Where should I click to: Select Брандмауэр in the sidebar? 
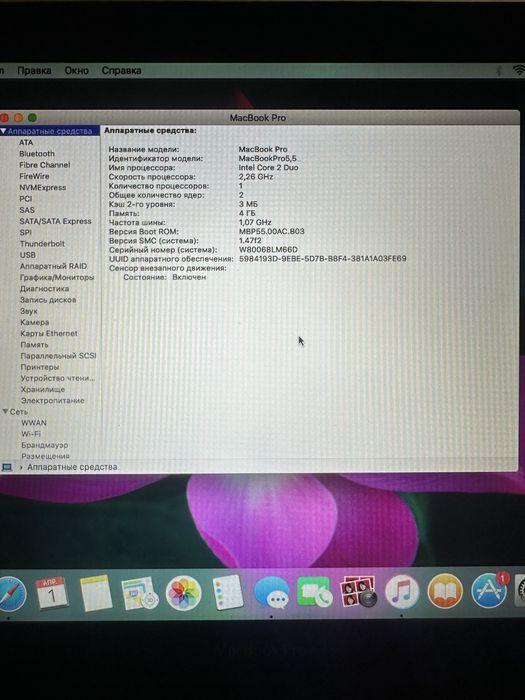(x=45, y=445)
